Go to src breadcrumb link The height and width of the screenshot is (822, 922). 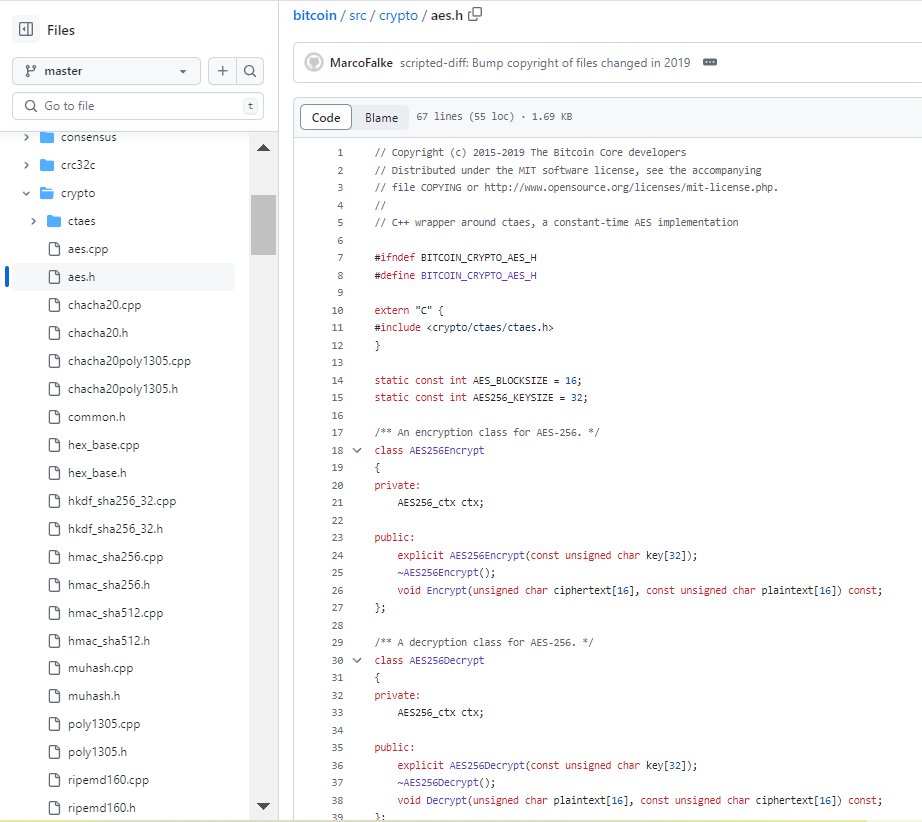click(x=358, y=15)
